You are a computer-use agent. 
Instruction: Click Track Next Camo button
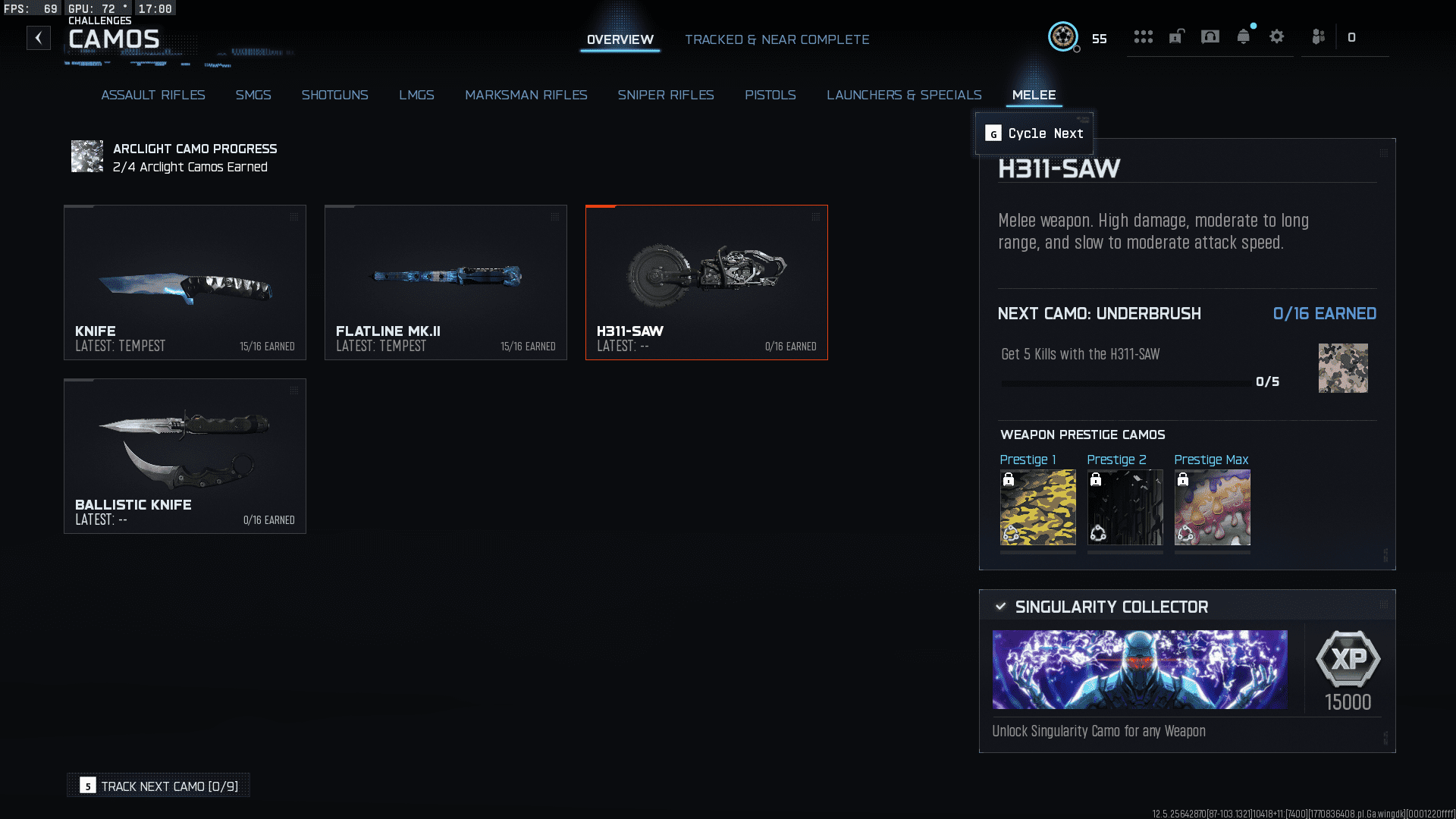click(158, 786)
